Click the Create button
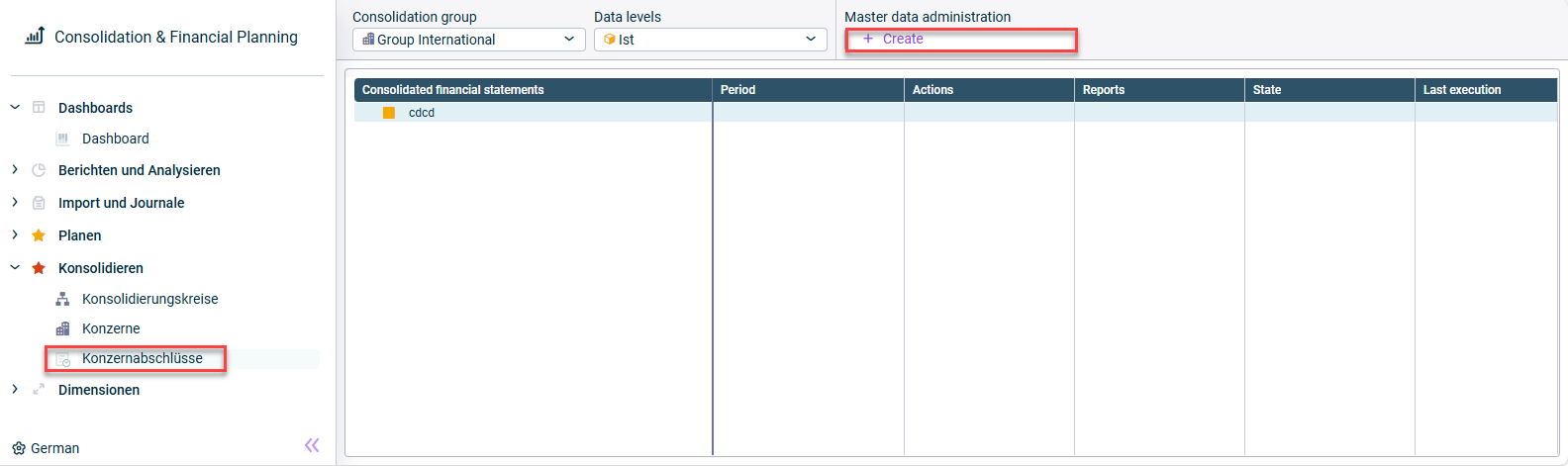Image resolution: width=1568 pixels, height=466 pixels. click(x=893, y=39)
